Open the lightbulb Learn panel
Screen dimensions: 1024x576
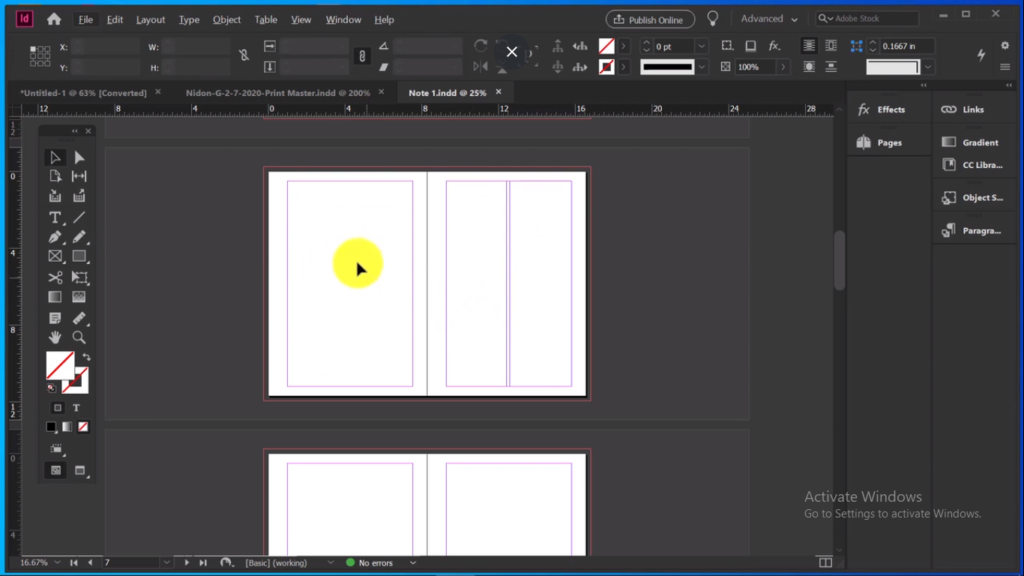pos(712,19)
